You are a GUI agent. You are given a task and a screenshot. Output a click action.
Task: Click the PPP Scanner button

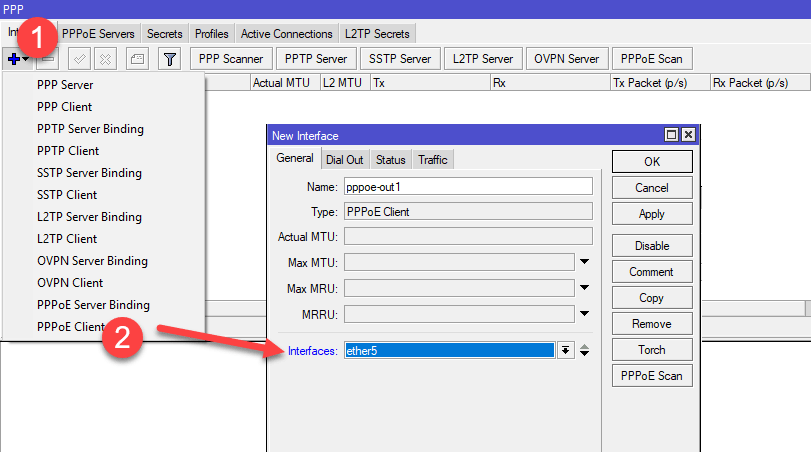tap(231, 59)
